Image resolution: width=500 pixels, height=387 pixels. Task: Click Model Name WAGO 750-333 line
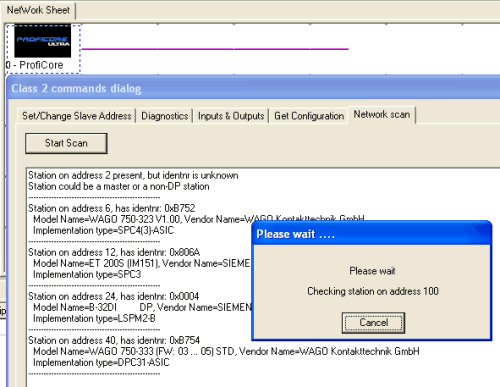[226, 351]
